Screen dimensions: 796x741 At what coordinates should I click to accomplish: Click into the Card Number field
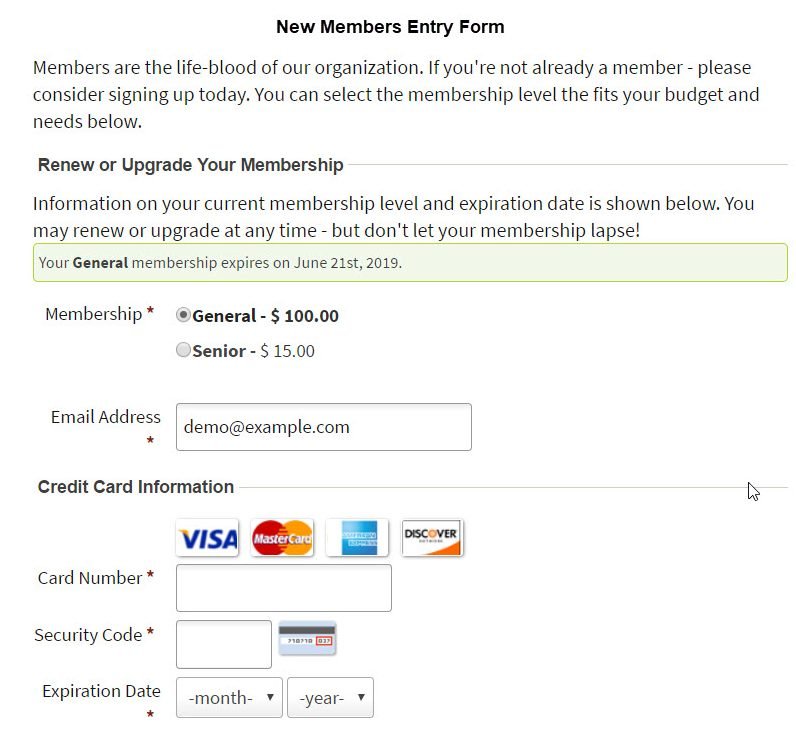[x=284, y=588]
